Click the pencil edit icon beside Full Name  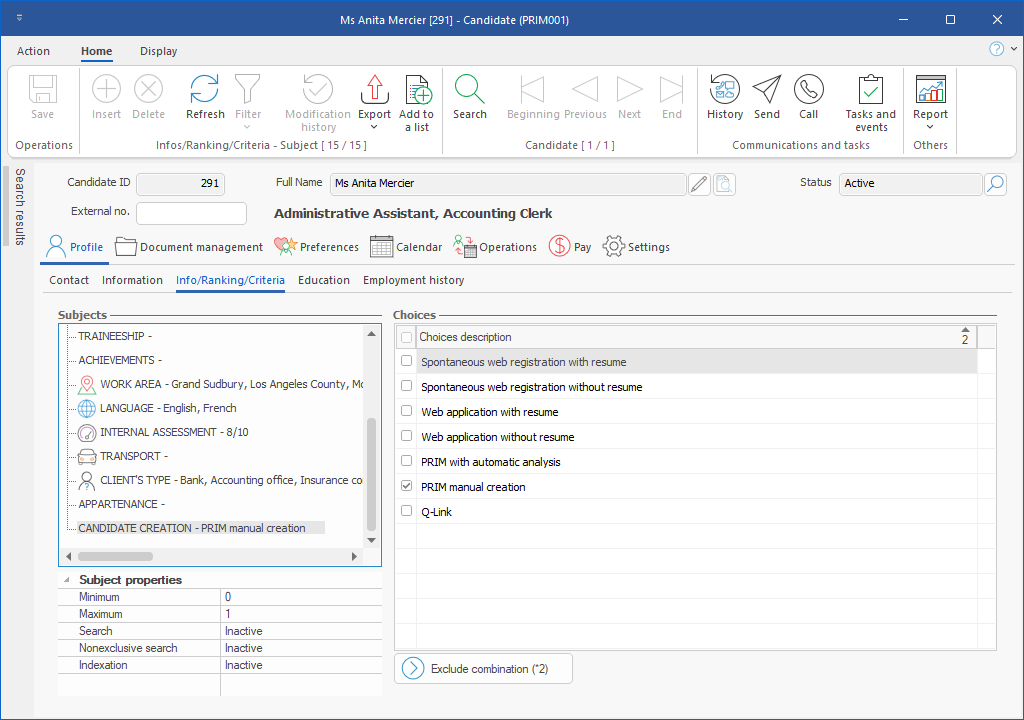point(699,184)
